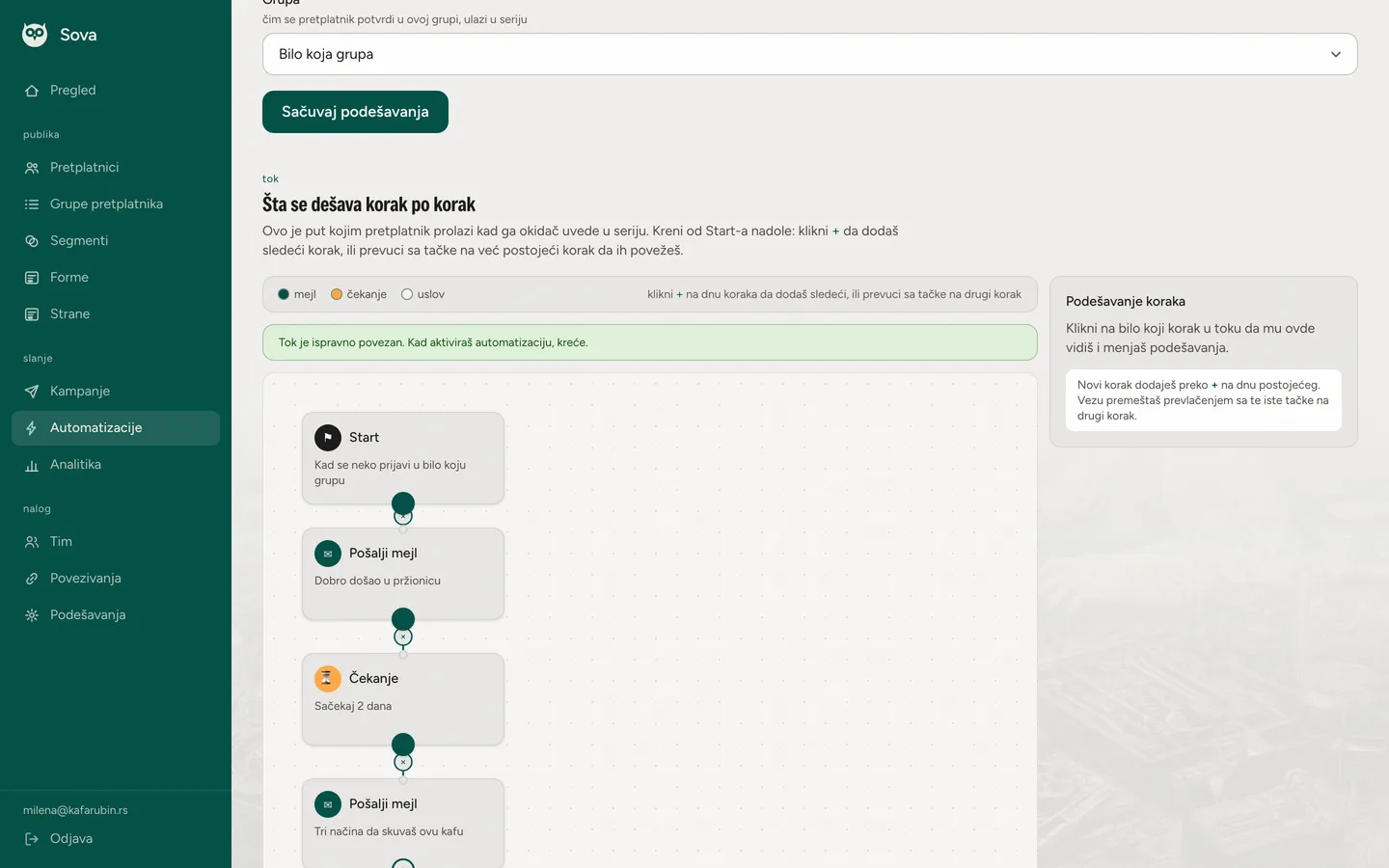Remove the connection below the Start node

[403, 517]
